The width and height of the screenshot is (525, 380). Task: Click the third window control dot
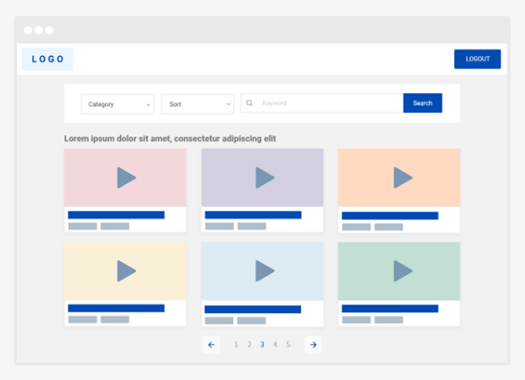pos(50,30)
